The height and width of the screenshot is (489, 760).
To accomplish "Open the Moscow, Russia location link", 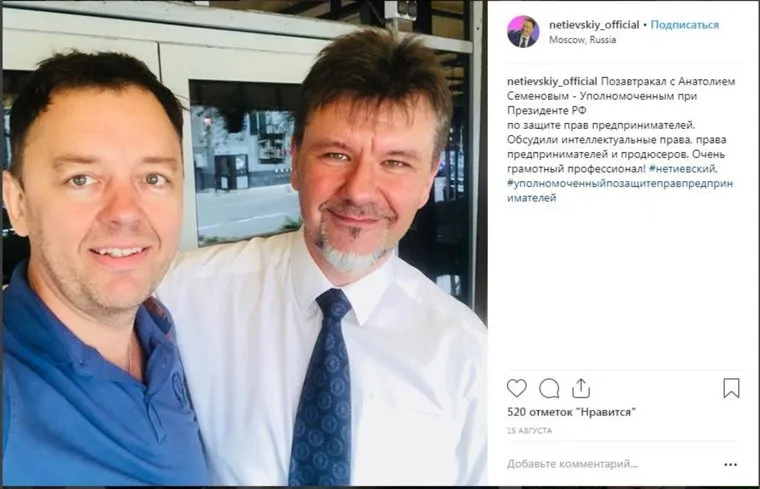I will (x=582, y=40).
